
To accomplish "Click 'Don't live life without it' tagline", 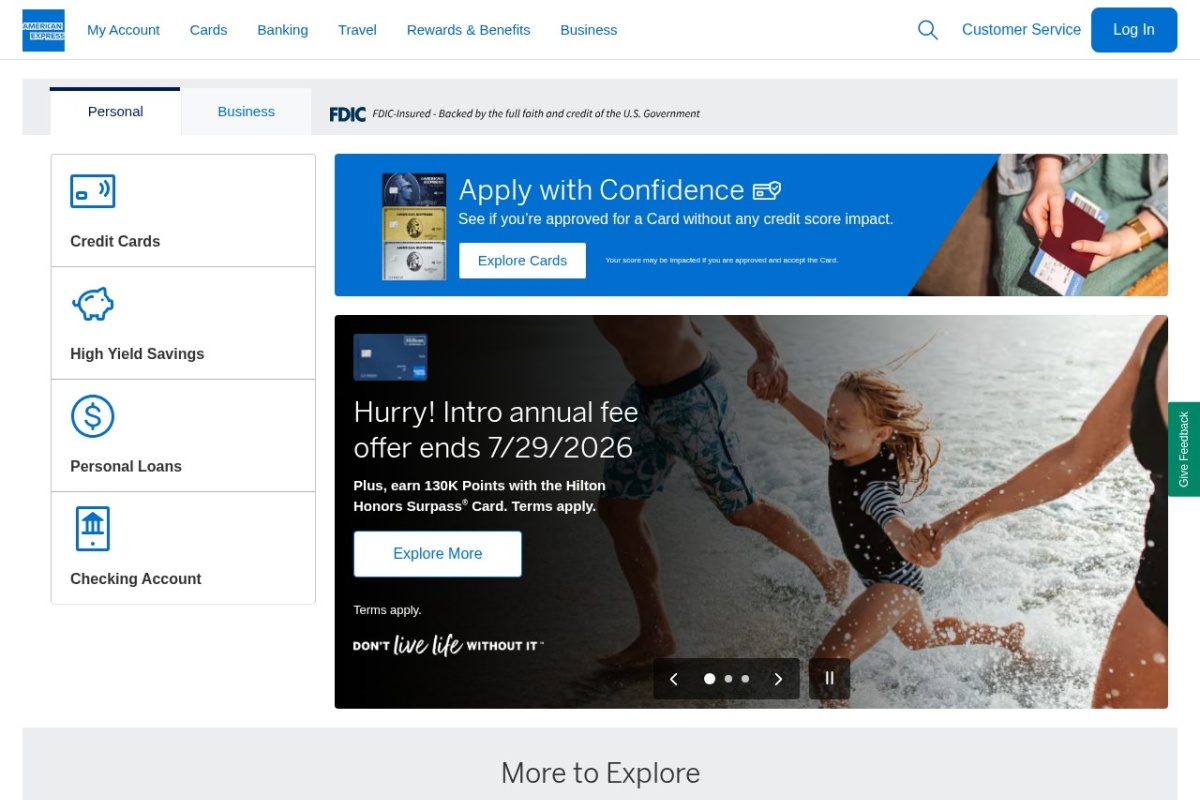I will (x=448, y=645).
